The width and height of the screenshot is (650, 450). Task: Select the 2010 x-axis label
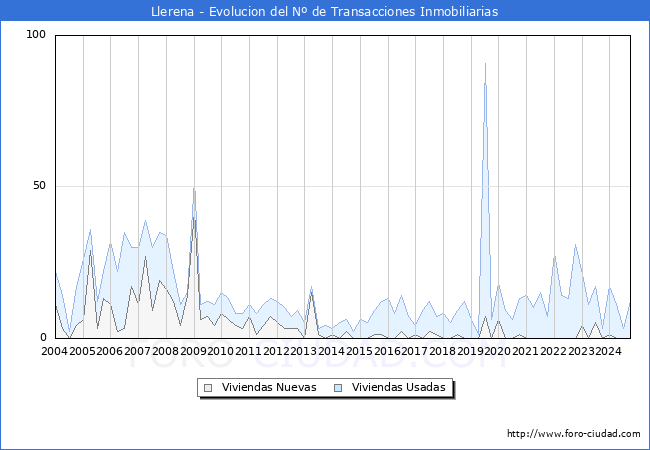[x=221, y=351]
